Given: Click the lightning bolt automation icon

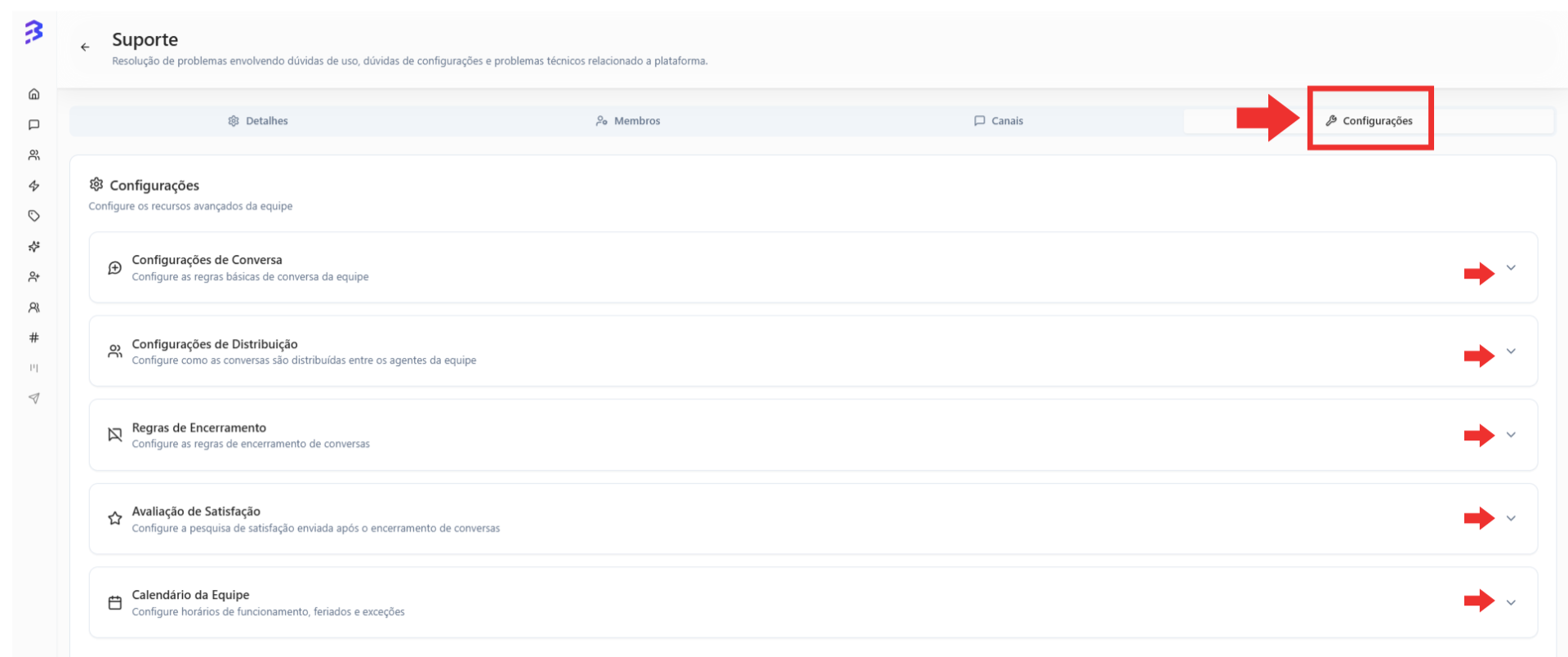Looking at the screenshot, I should tap(34, 185).
